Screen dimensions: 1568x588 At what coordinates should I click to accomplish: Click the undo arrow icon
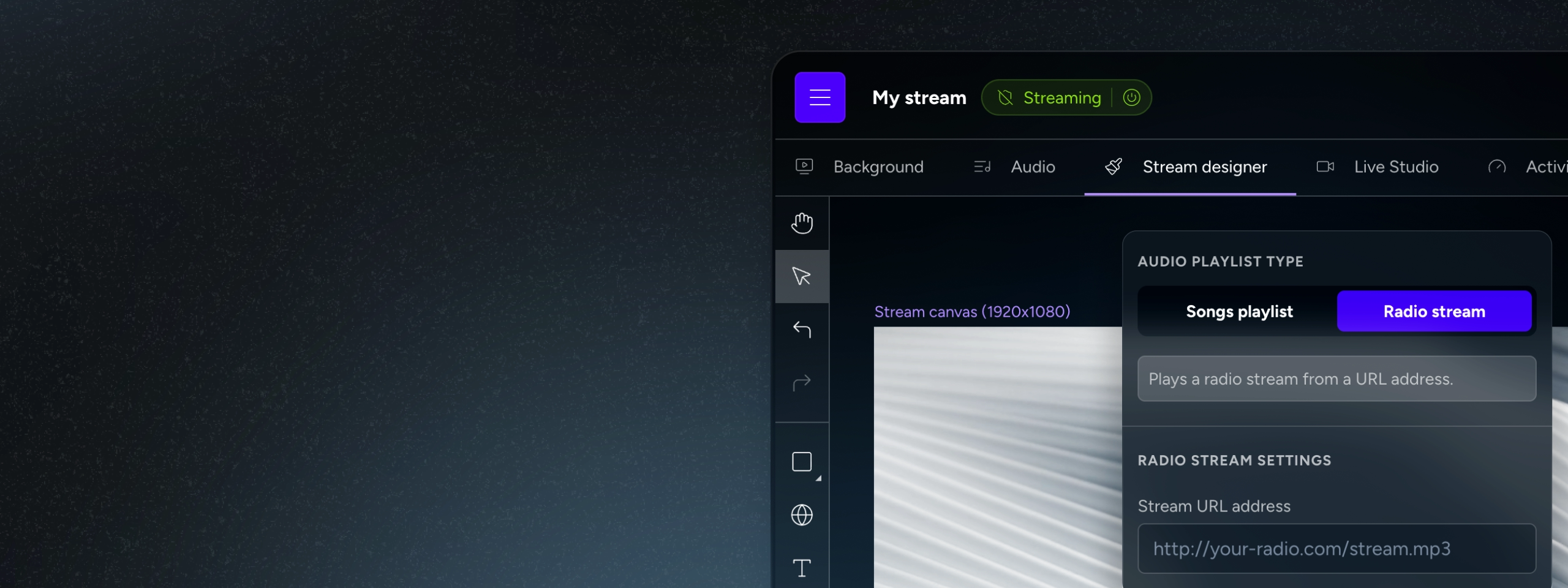click(x=802, y=330)
